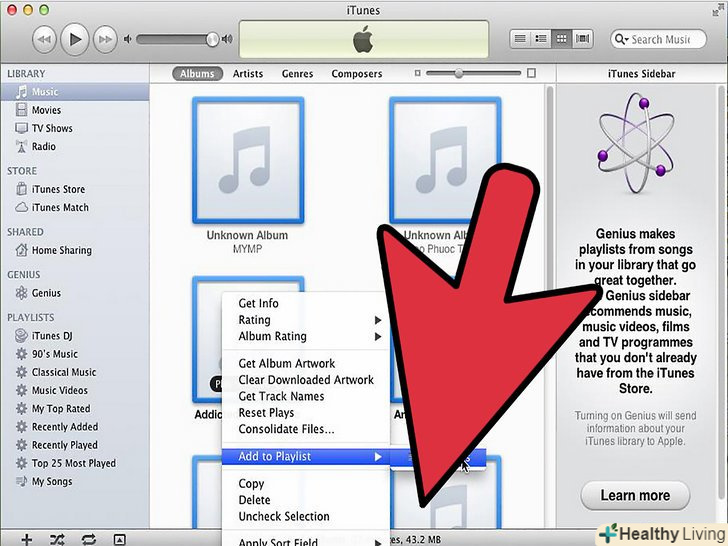Toggle the artwork viewer button
Viewport: 728px width, 546px height.
[119, 539]
